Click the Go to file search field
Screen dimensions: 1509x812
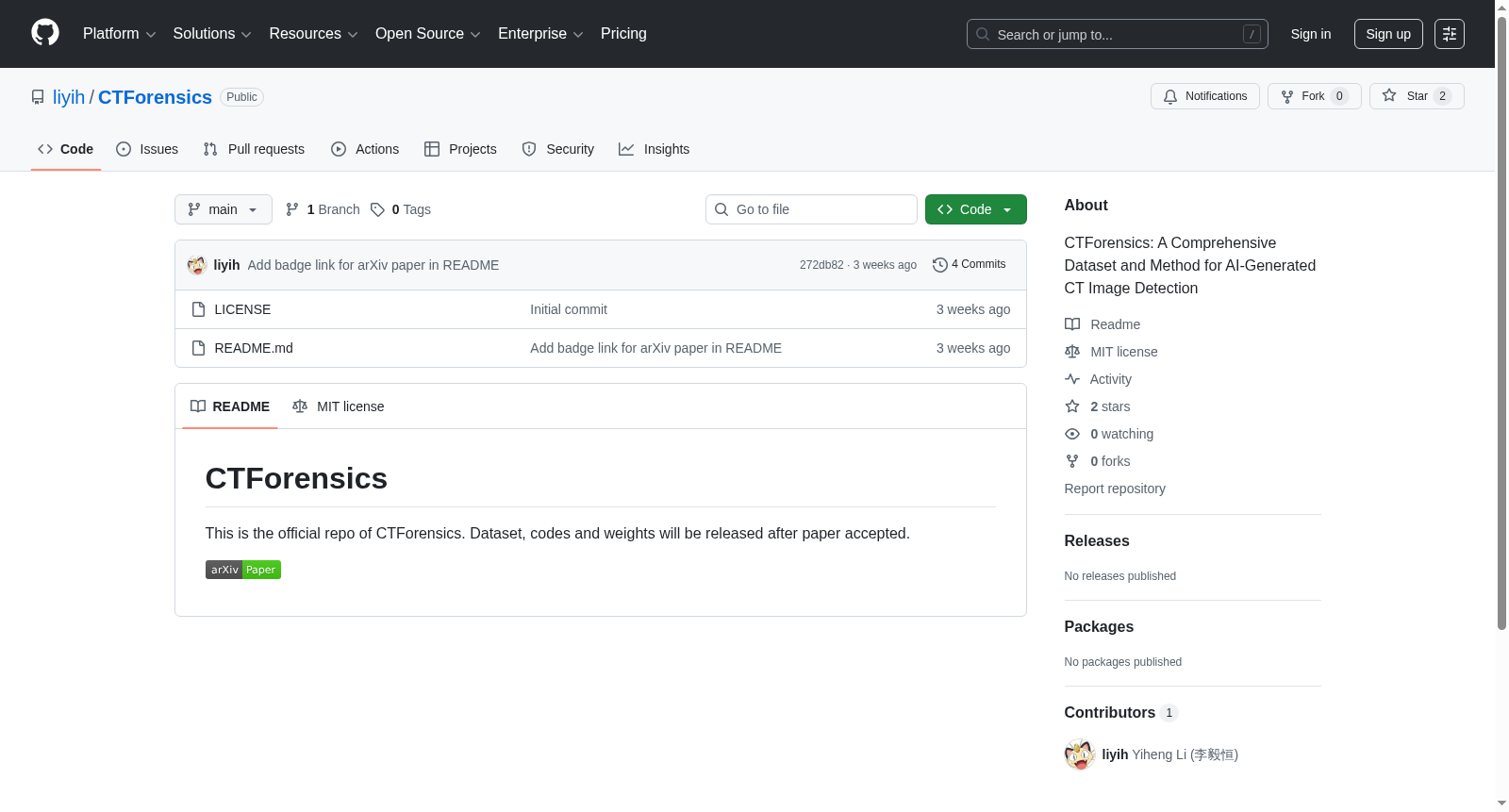(x=811, y=209)
